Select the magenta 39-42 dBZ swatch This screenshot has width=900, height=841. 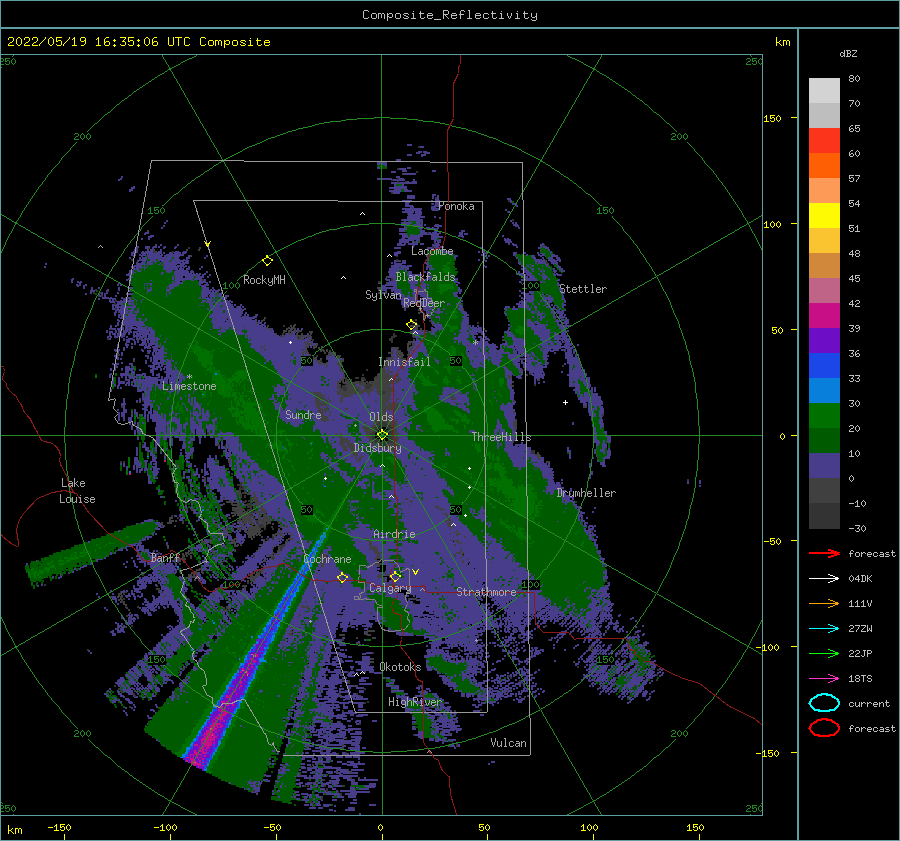tap(824, 315)
